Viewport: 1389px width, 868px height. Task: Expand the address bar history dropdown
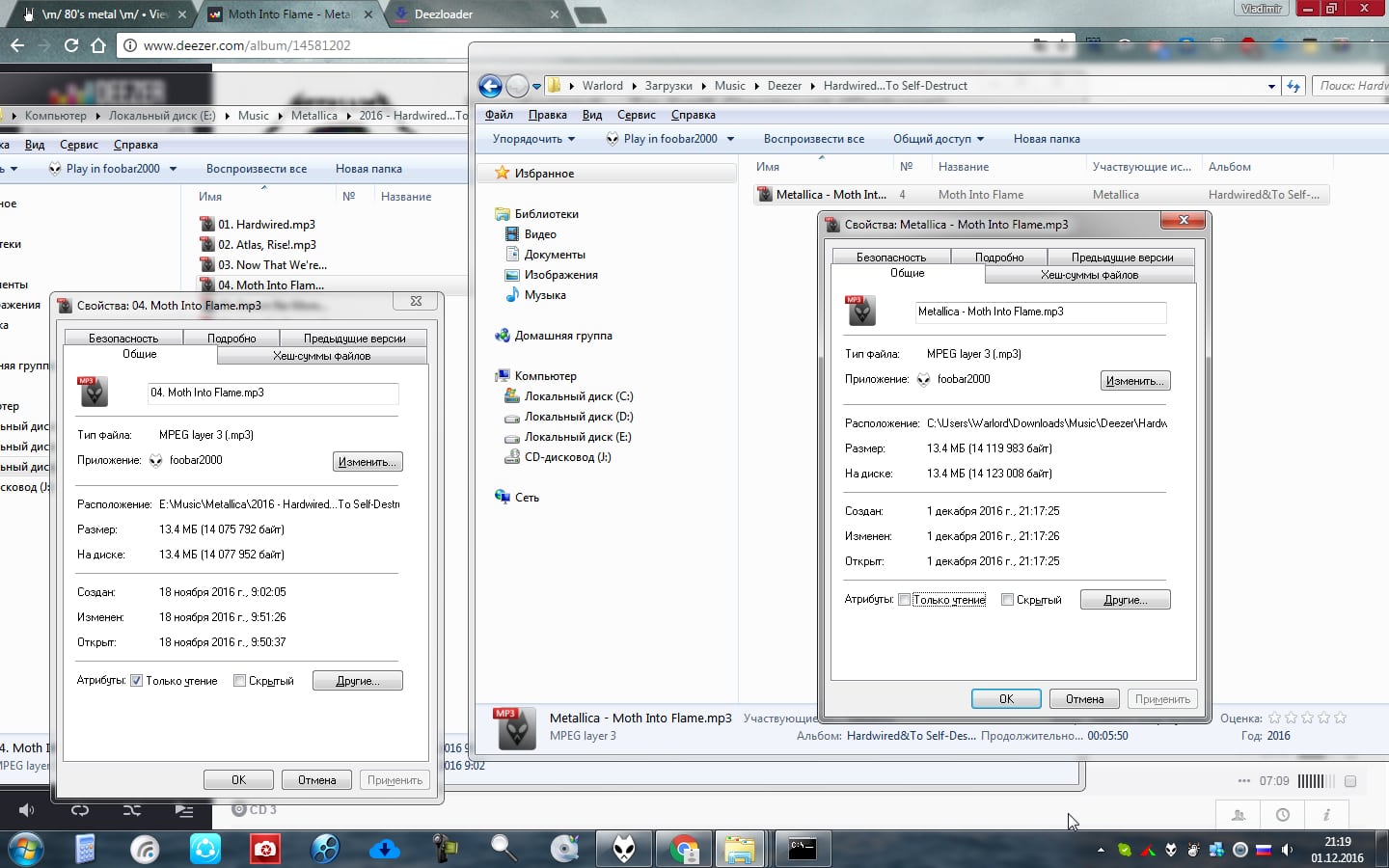coord(1271,86)
